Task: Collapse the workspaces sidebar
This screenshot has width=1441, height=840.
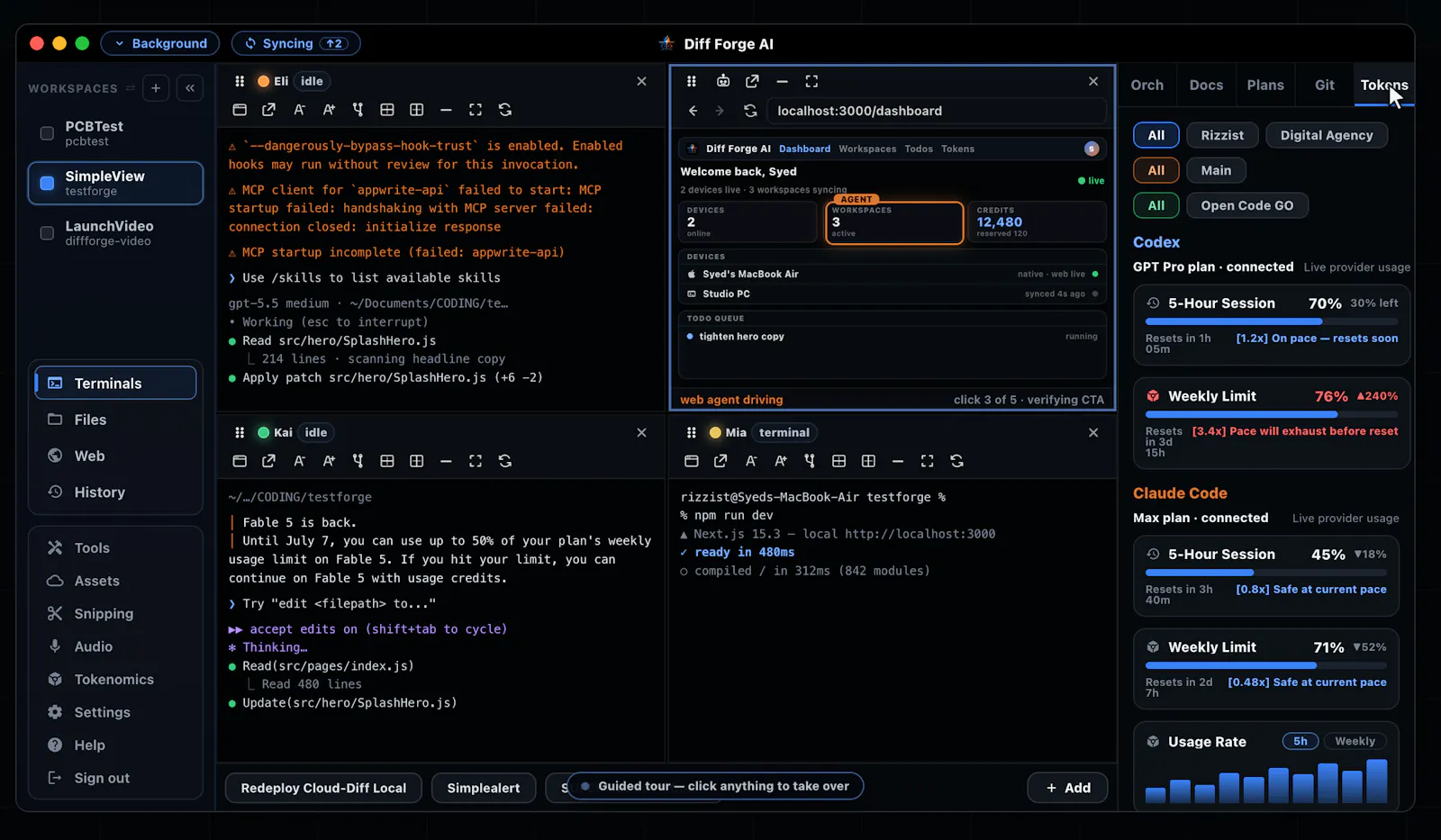Action: pos(190,88)
